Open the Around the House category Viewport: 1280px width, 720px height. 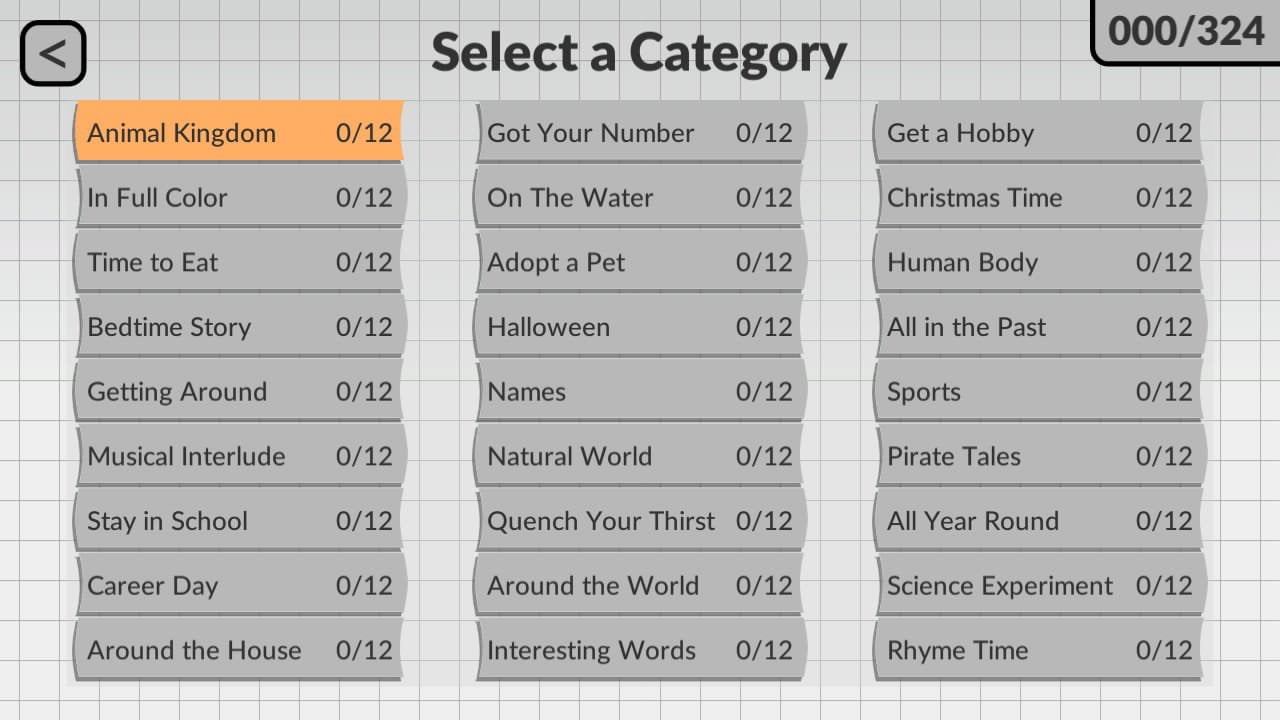(x=239, y=650)
